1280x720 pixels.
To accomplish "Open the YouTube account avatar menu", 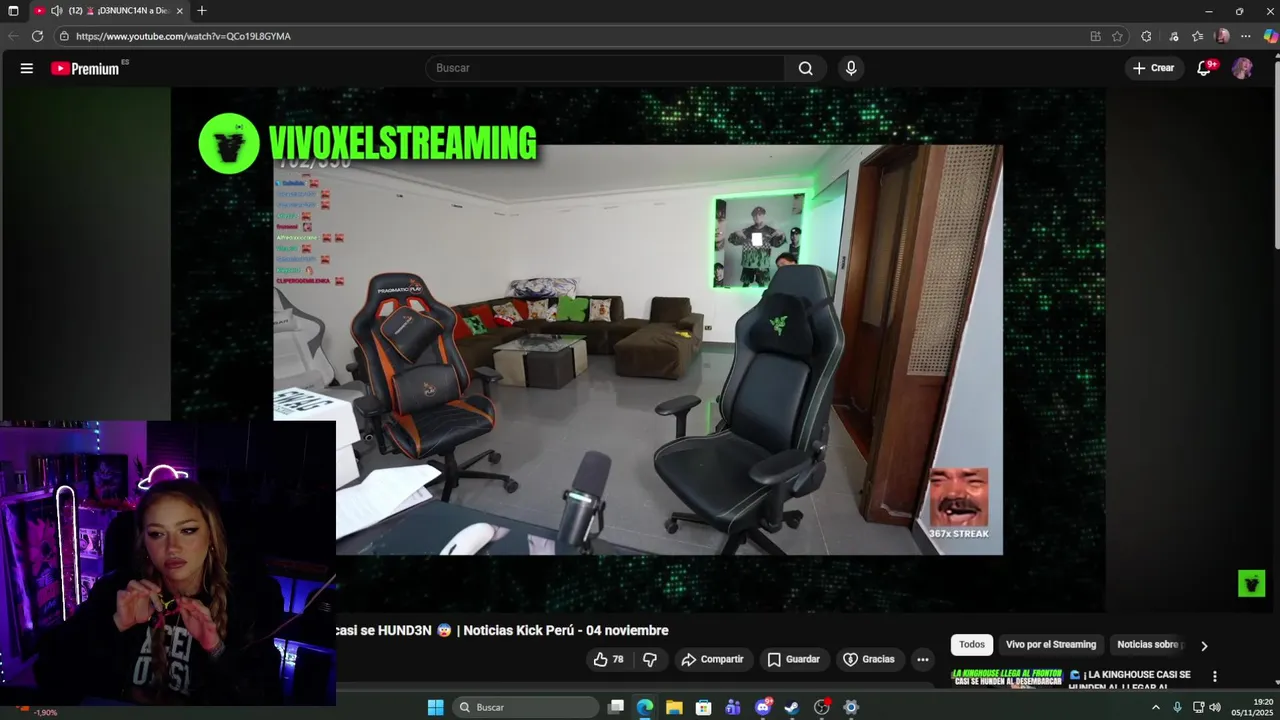I will [x=1242, y=68].
